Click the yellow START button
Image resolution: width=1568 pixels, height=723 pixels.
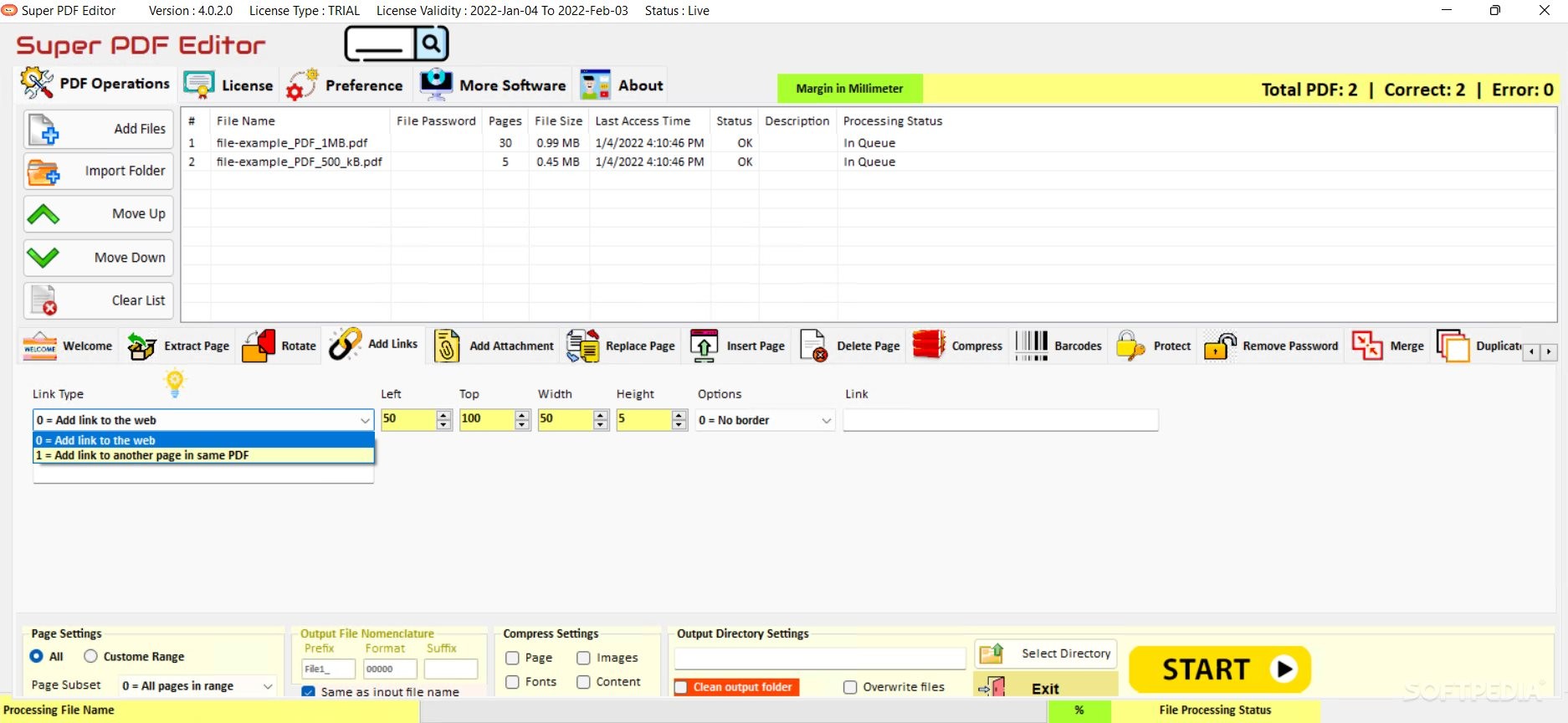tap(1219, 669)
